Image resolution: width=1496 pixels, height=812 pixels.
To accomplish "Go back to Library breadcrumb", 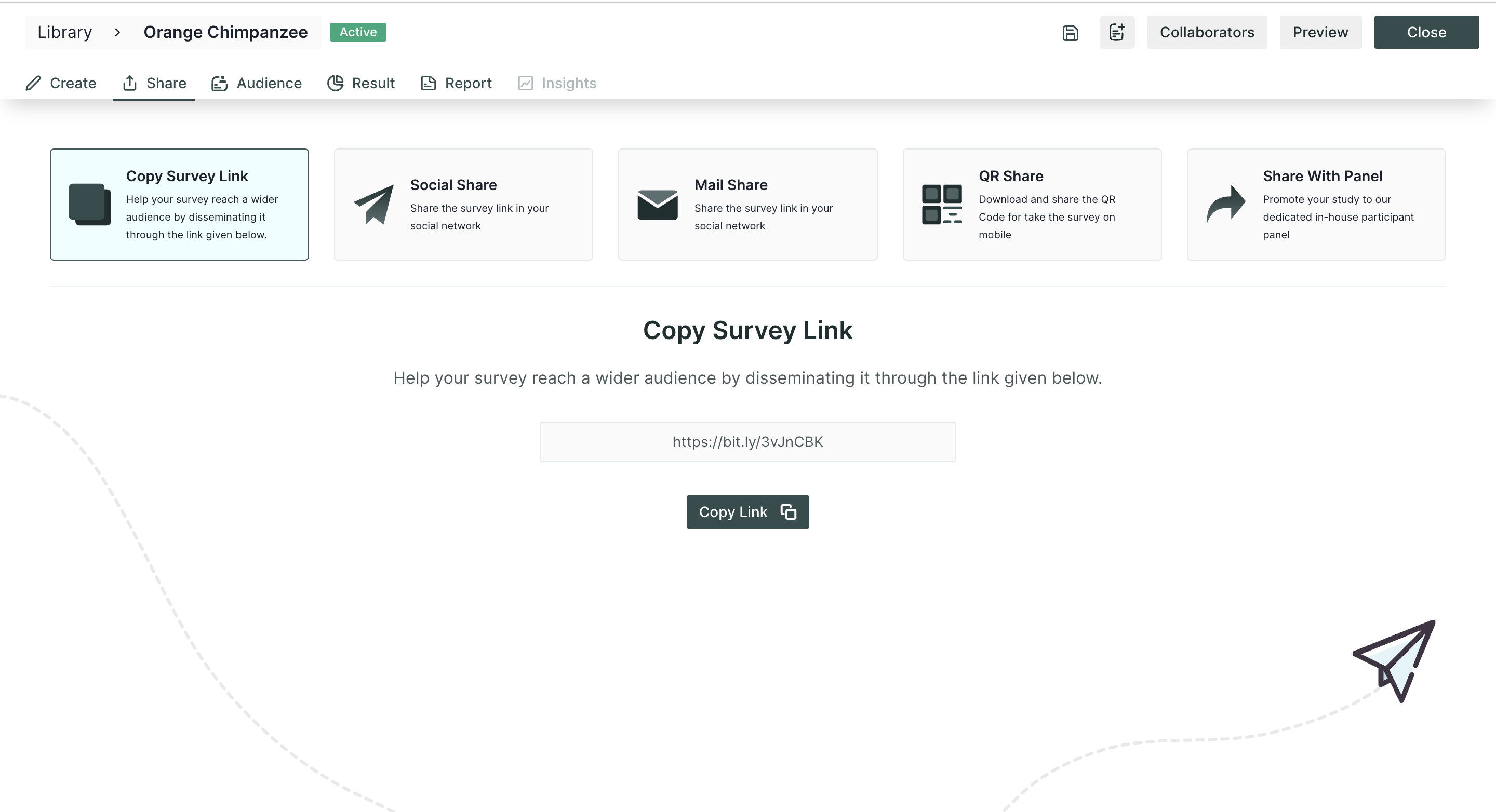I will pyautogui.click(x=64, y=32).
